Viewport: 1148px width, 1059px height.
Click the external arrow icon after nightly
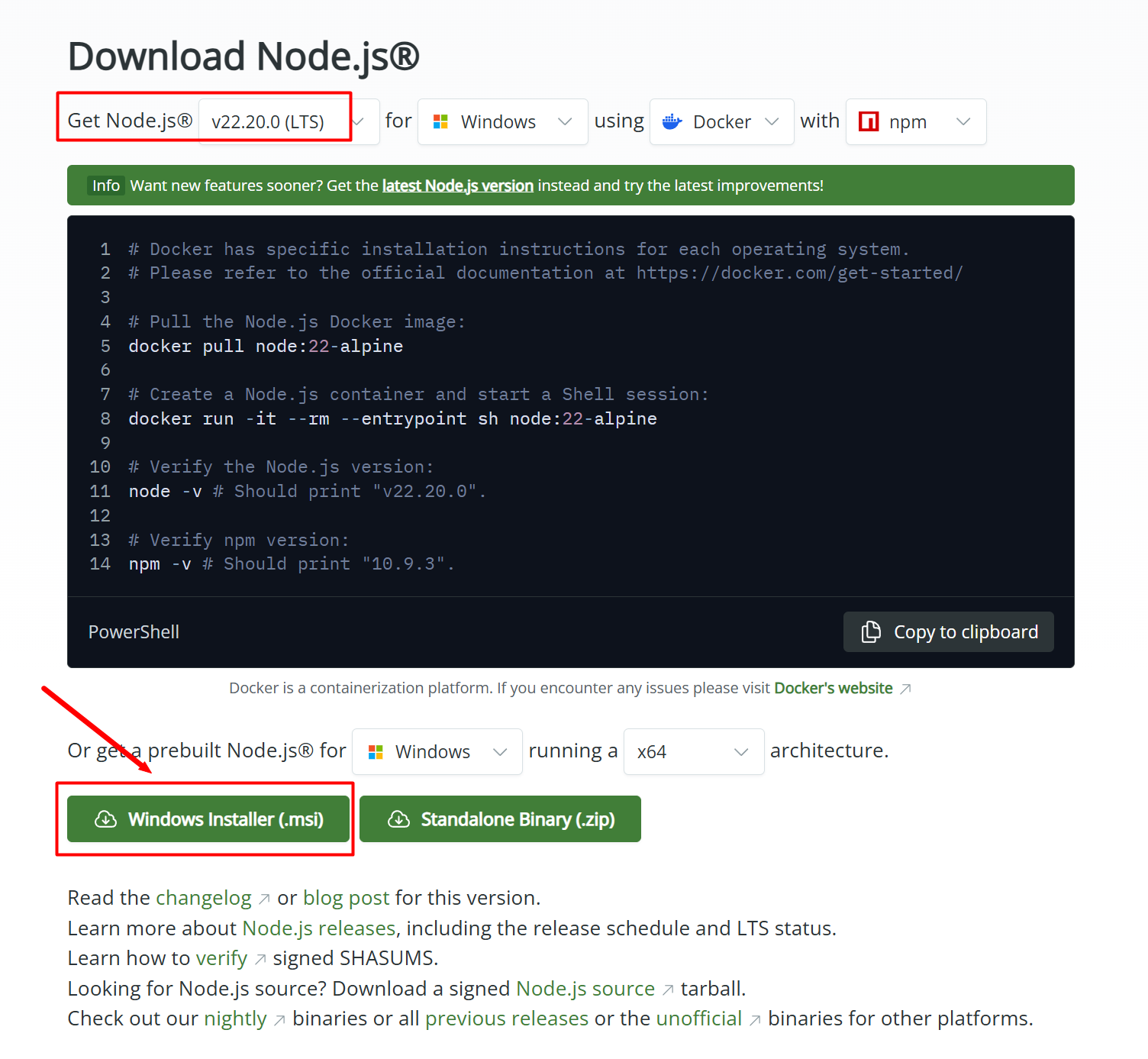click(279, 1020)
